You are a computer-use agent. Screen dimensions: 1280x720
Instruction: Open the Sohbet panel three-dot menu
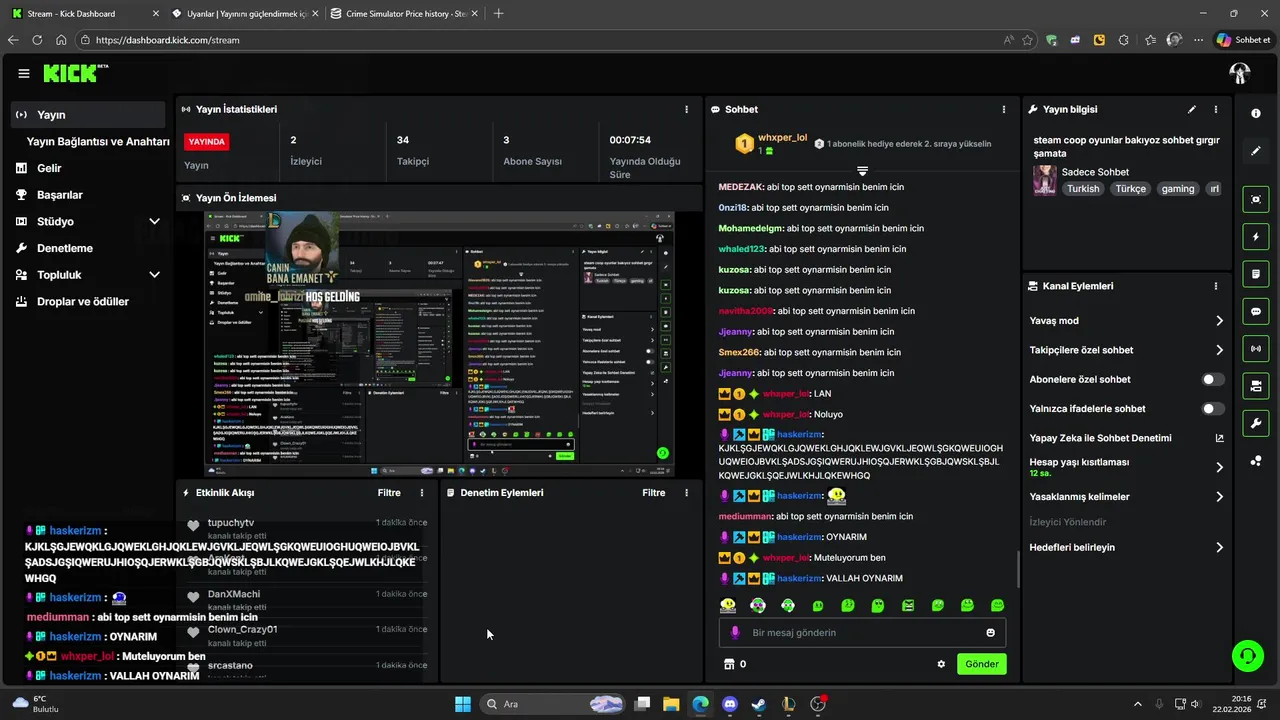1004,109
